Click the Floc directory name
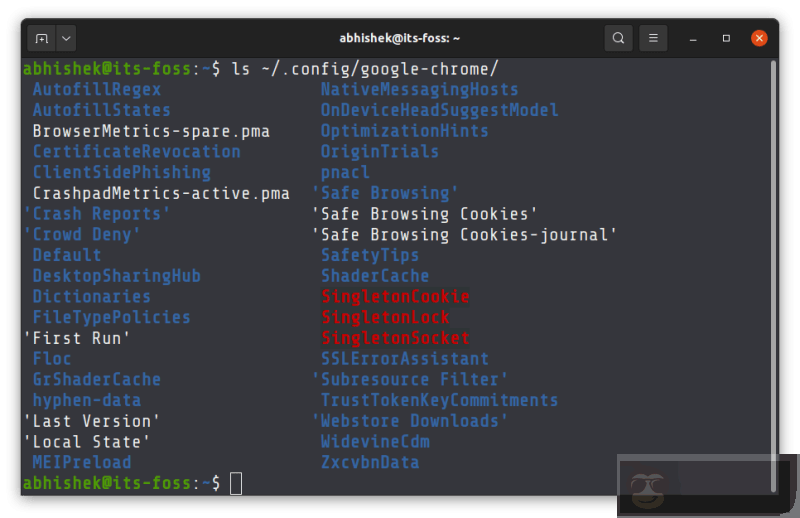 (x=52, y=359)
